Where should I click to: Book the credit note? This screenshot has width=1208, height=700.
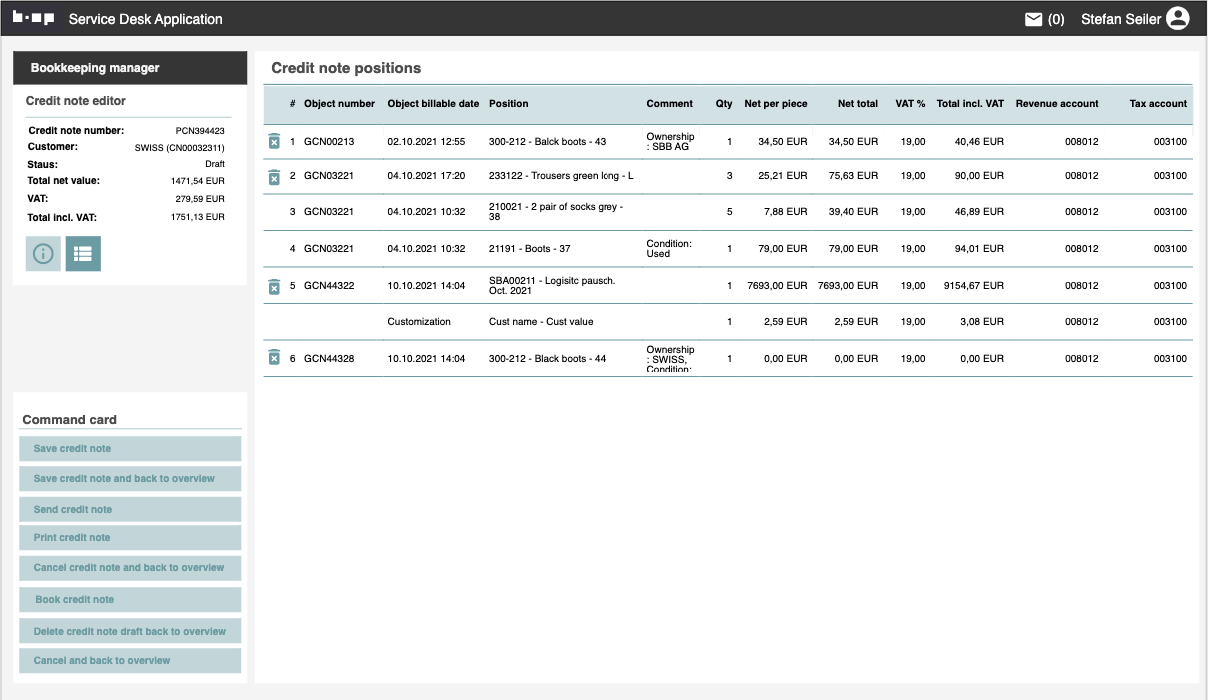point(130,600)
